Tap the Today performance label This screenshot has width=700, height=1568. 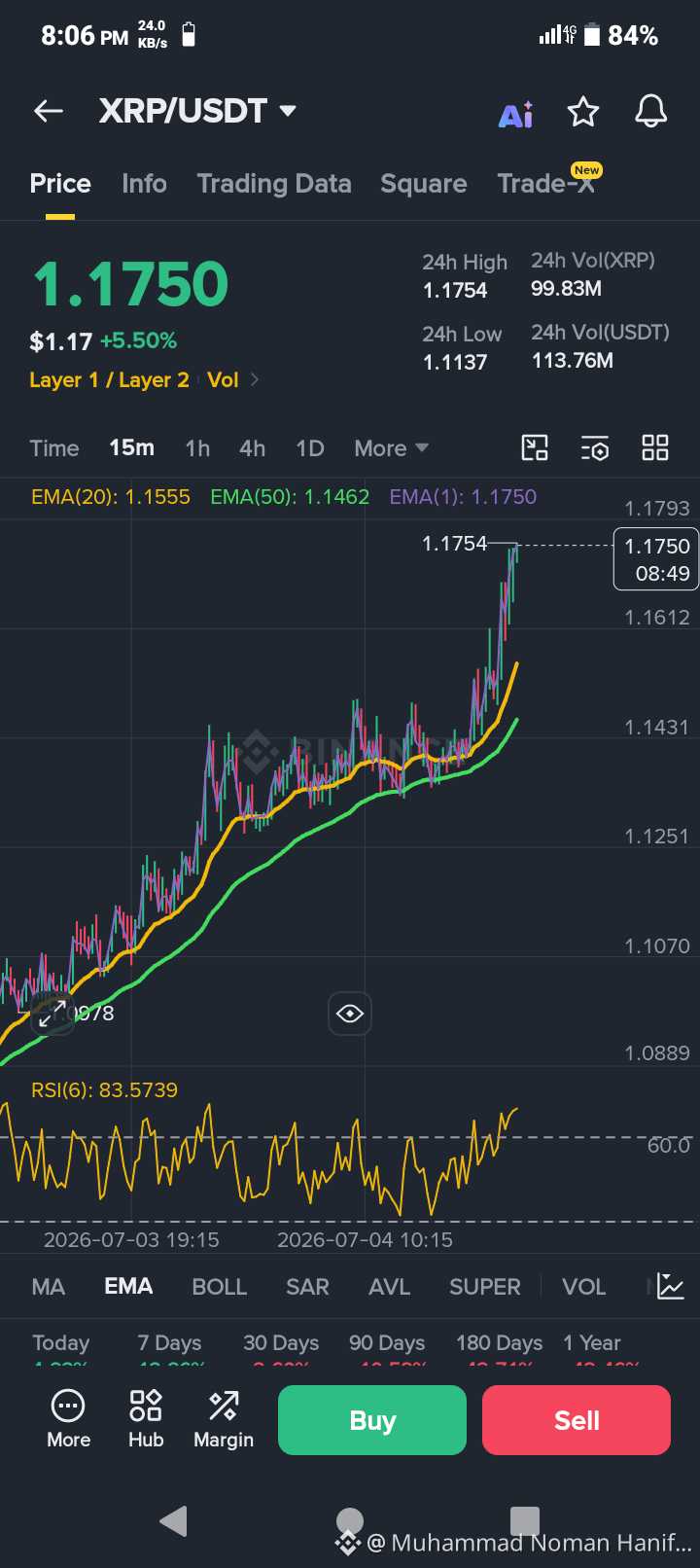[x=60, y=1343]
